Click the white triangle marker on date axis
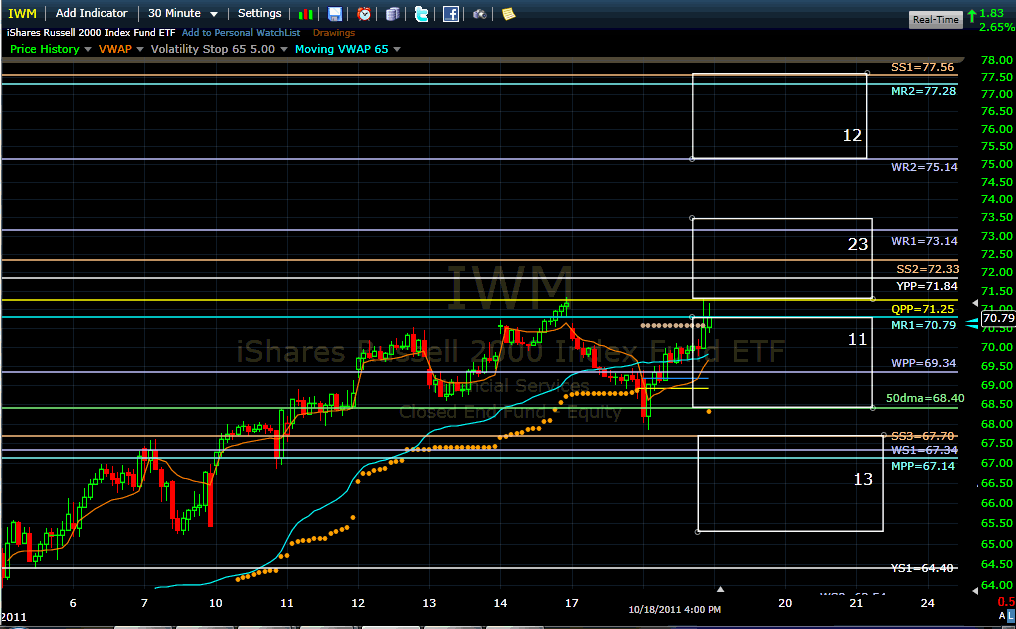 720,589
